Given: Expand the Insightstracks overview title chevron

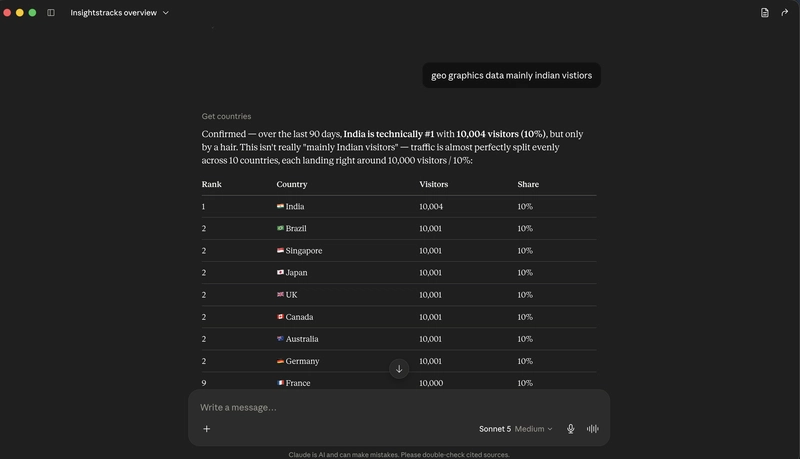Looking at the screenshot, I should (x=165, y=13).
